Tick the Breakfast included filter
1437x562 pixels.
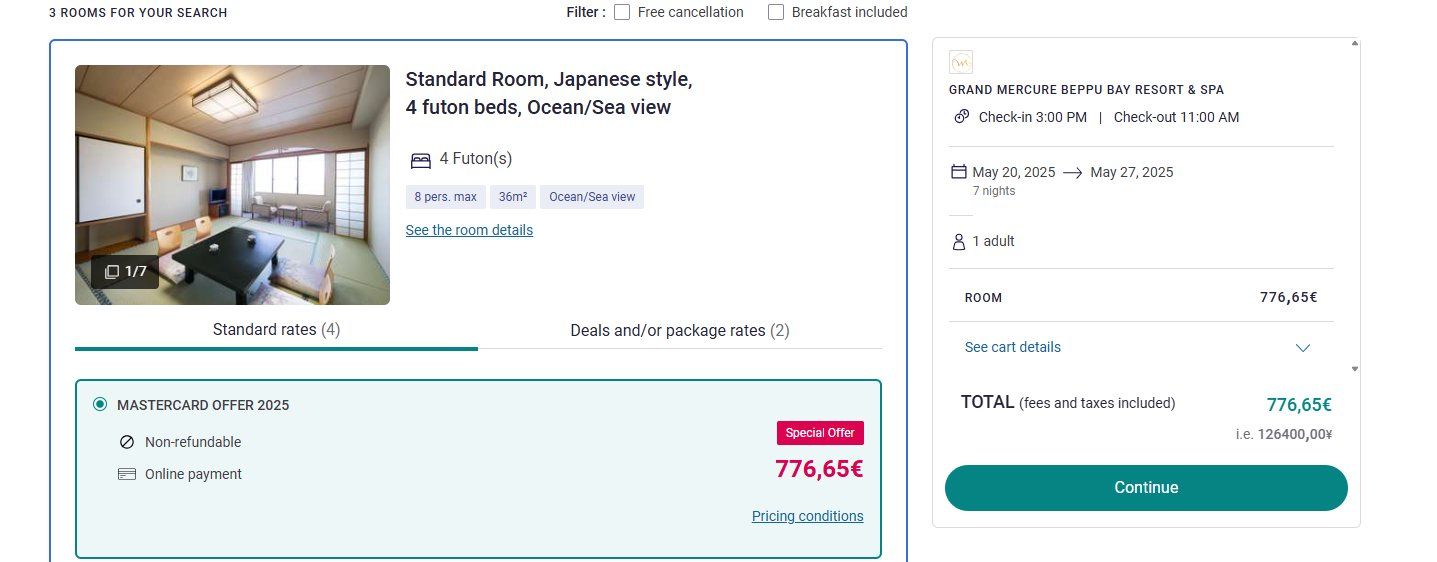[x=776, y=12]
